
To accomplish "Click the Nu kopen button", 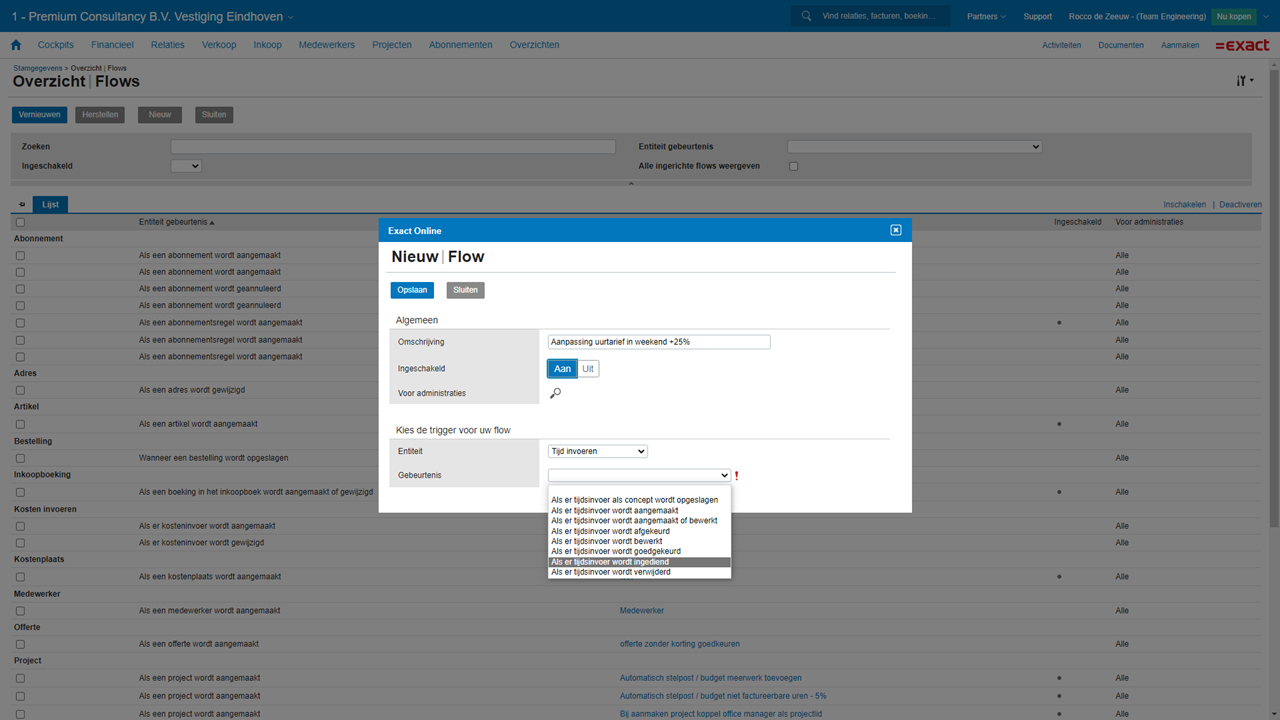I will point(1233,16).
